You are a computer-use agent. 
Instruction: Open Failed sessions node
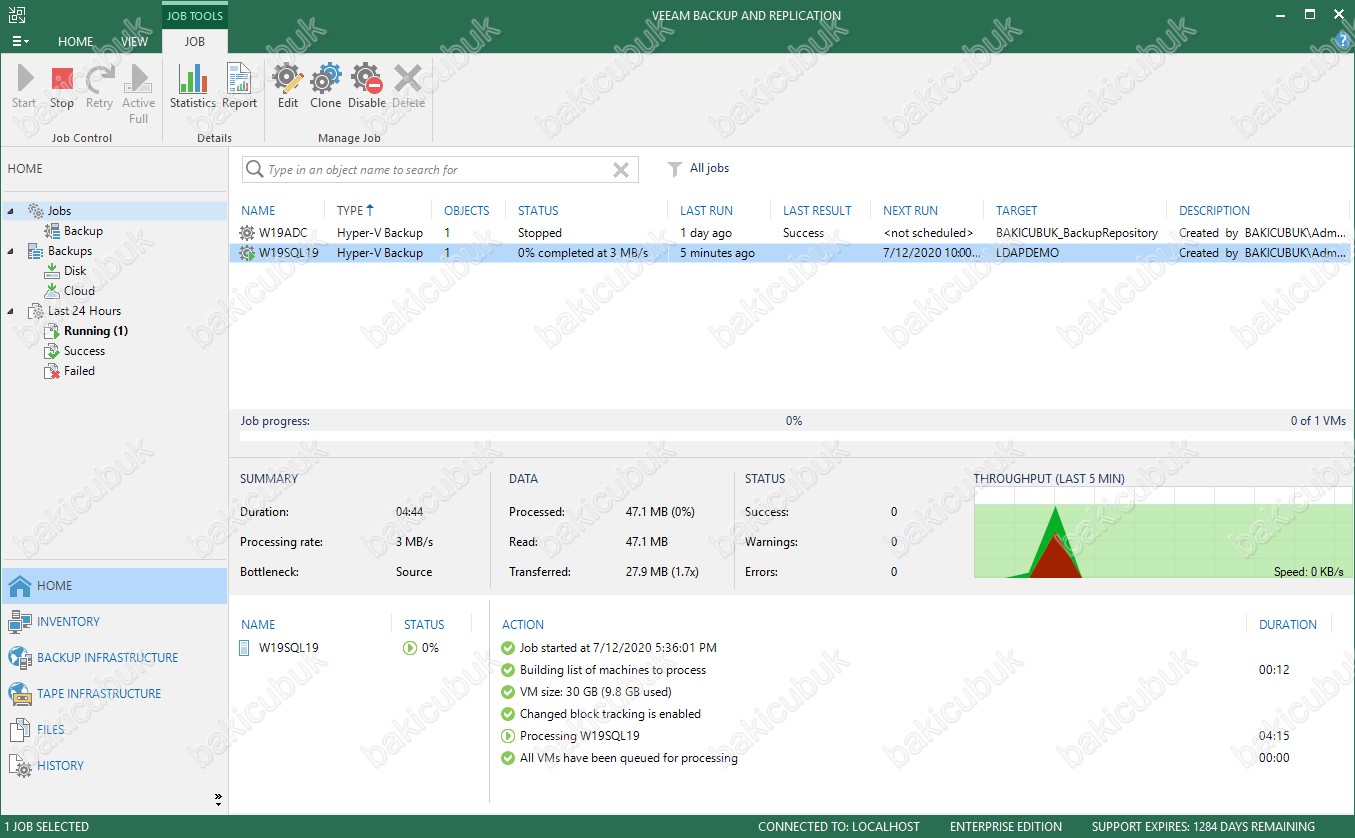pos(79,371)
